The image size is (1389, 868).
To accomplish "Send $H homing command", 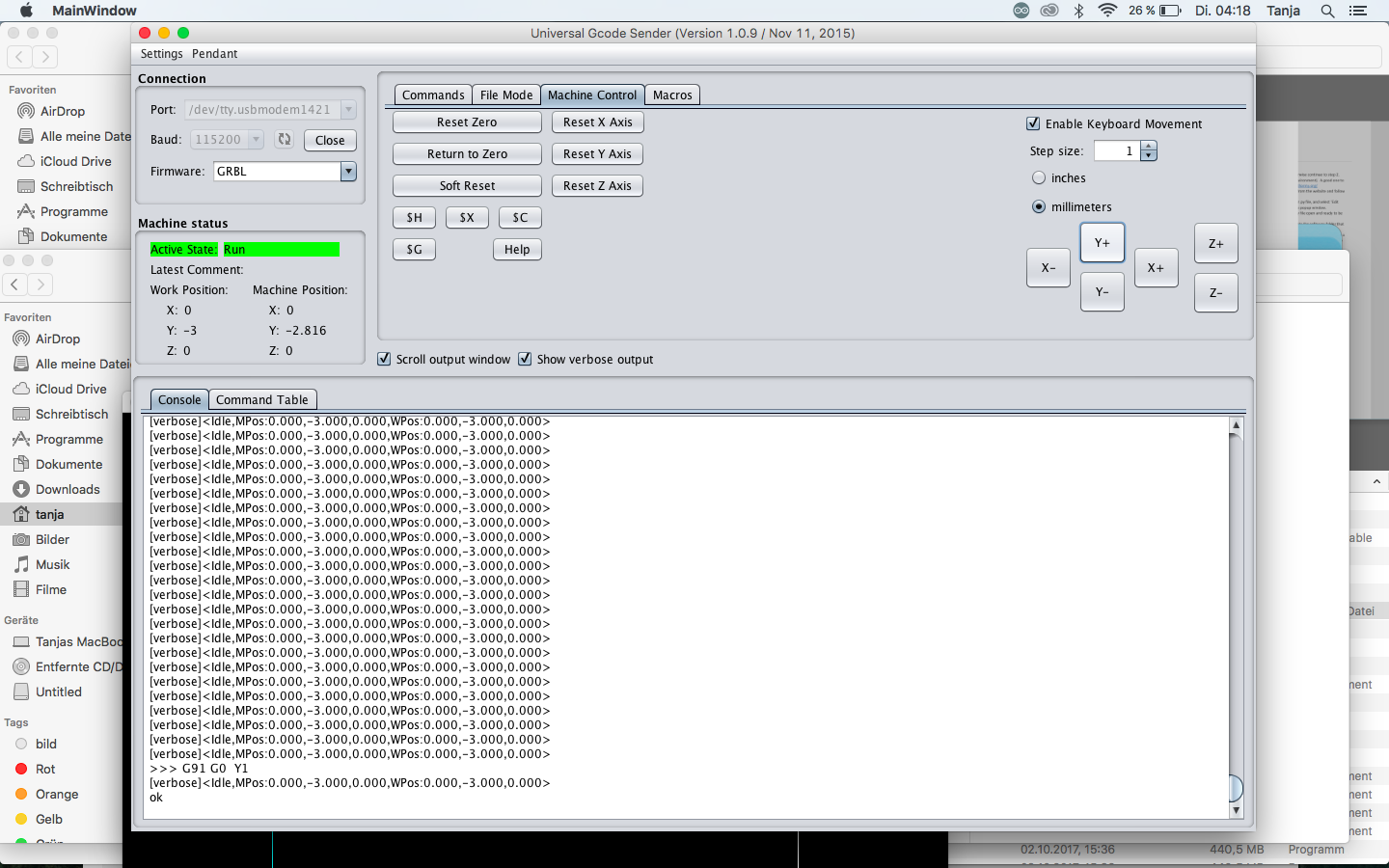I will click(x=415, y=218).
